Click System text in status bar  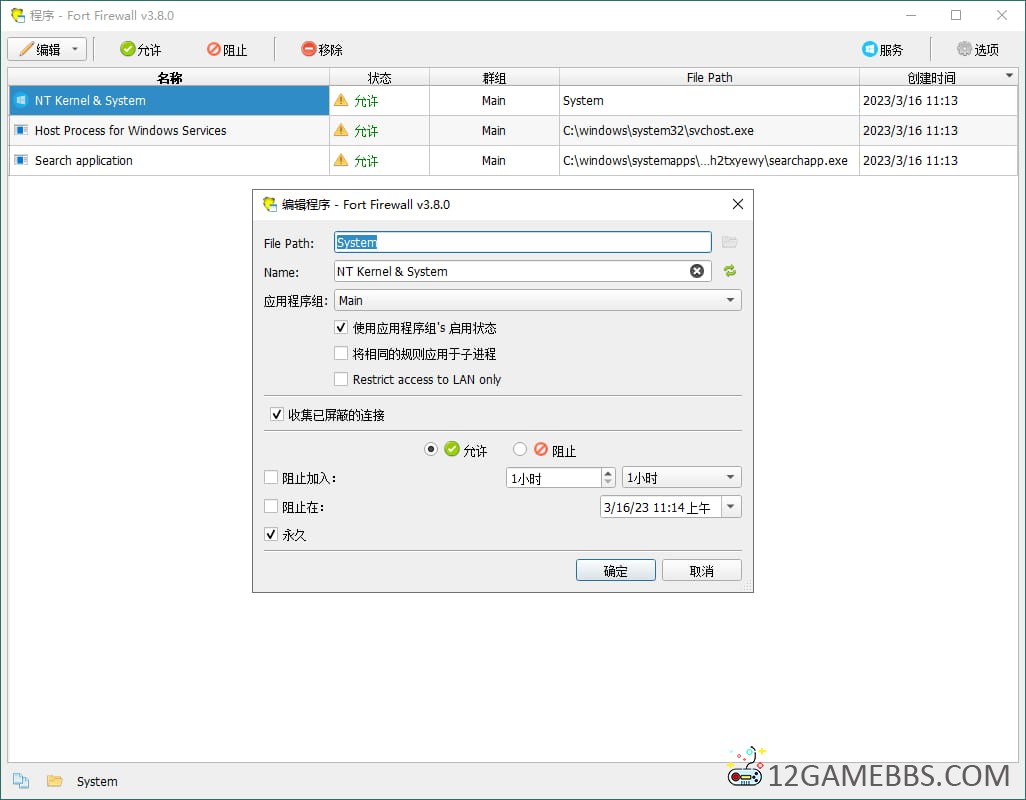pyautogui.click(x=97, y=781)
